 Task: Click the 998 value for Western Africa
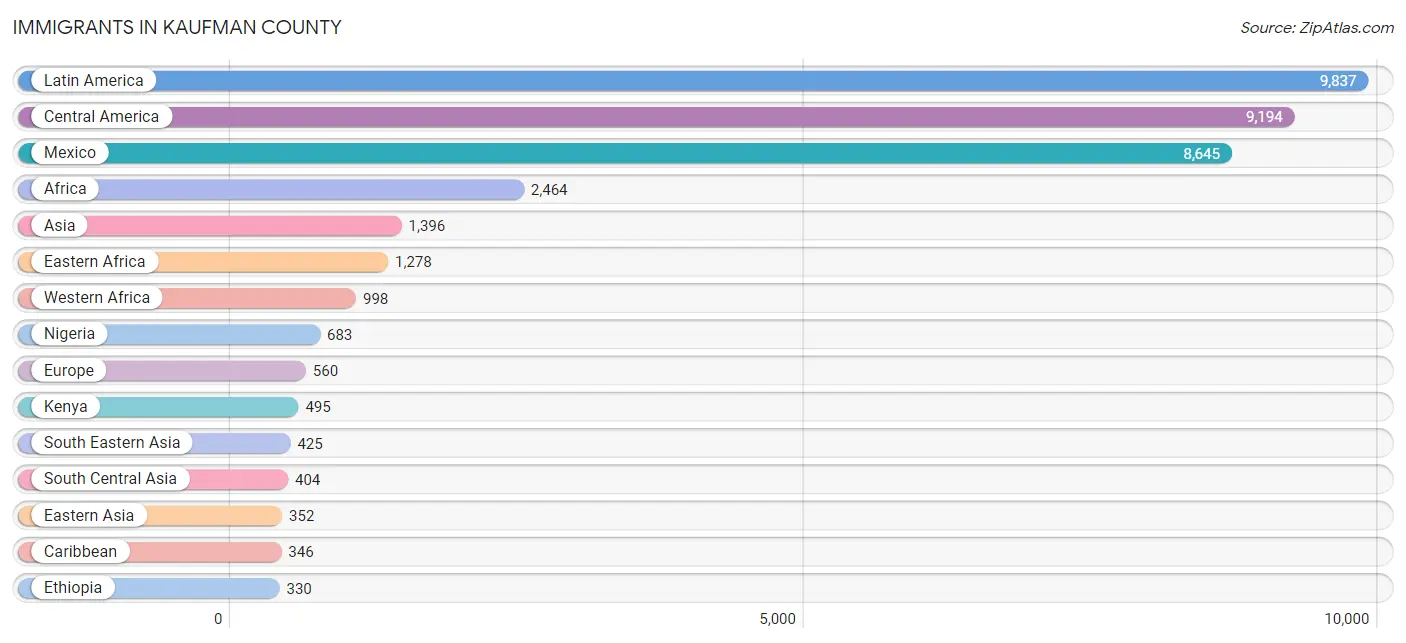click(x=375, y=299)
